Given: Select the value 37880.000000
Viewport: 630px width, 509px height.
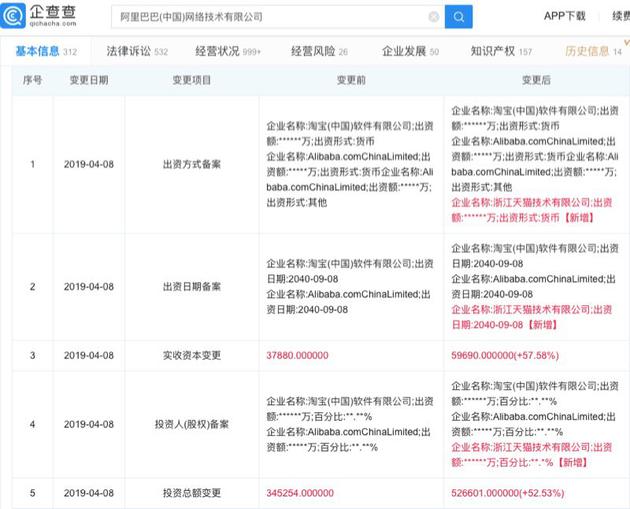Looking at the screenshot, I should [297, 355].
